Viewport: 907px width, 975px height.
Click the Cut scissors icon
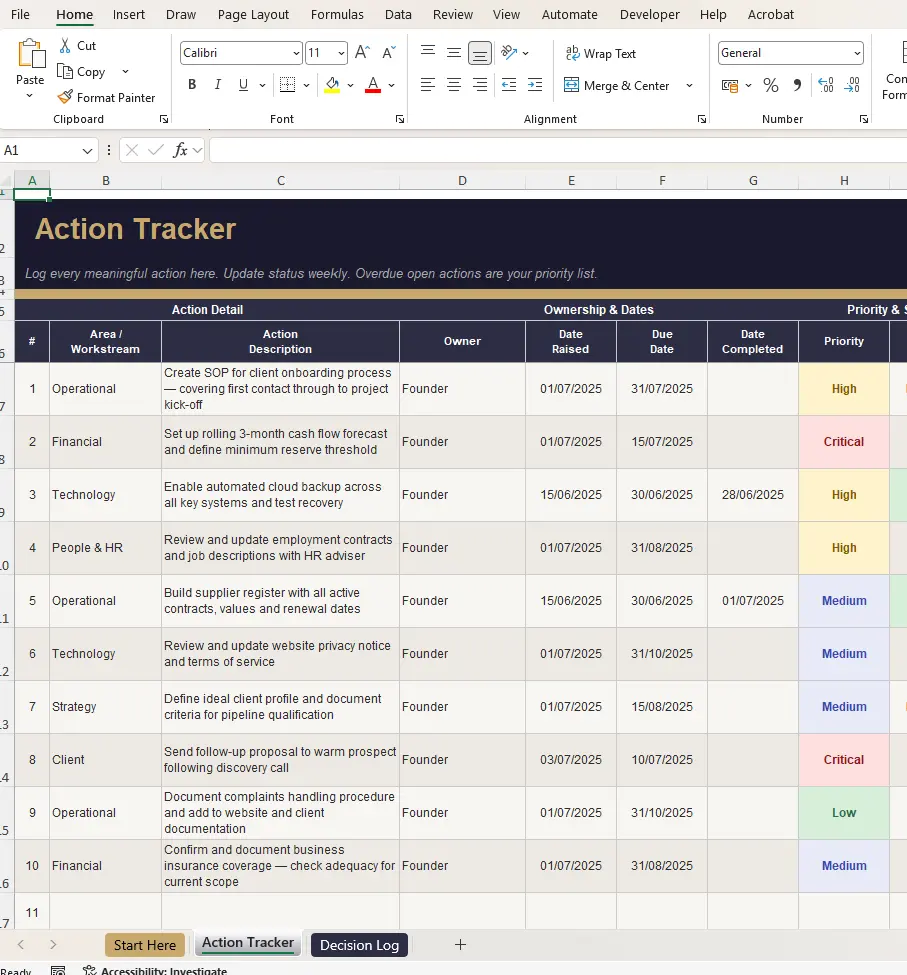pyautogui.click(x=65, y=45)
